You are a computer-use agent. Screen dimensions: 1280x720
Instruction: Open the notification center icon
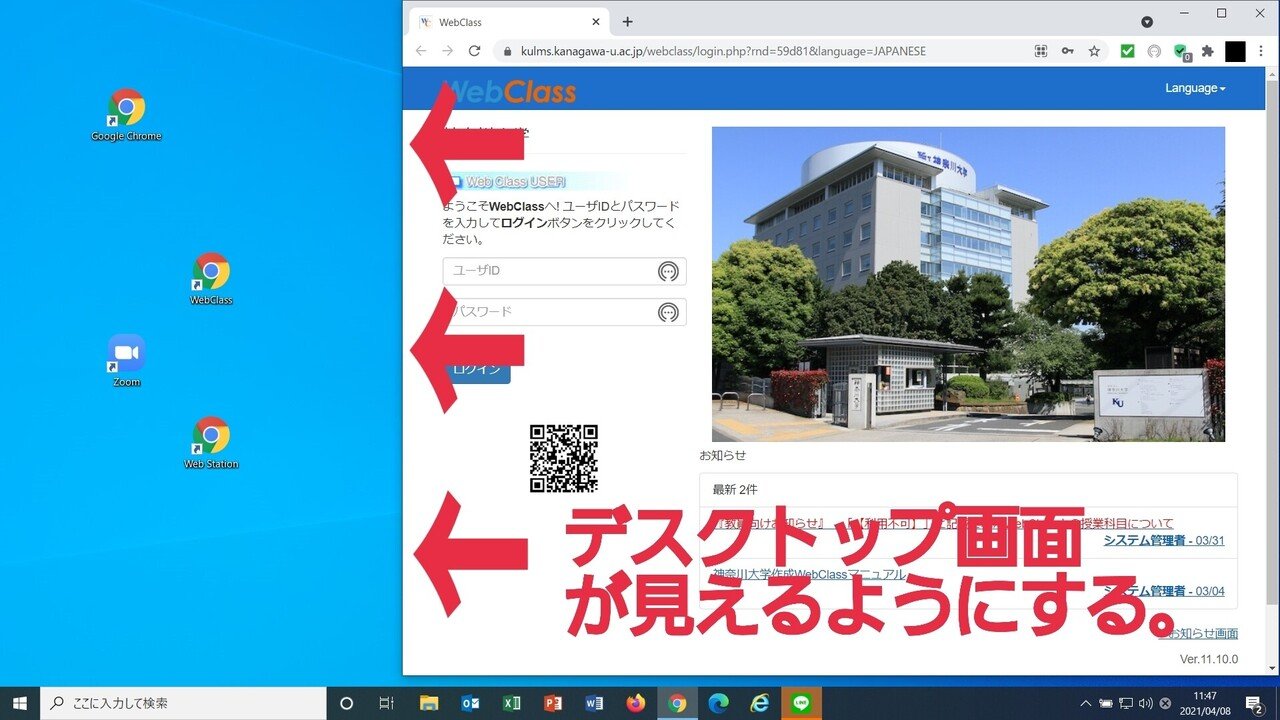coord(1254,703)
